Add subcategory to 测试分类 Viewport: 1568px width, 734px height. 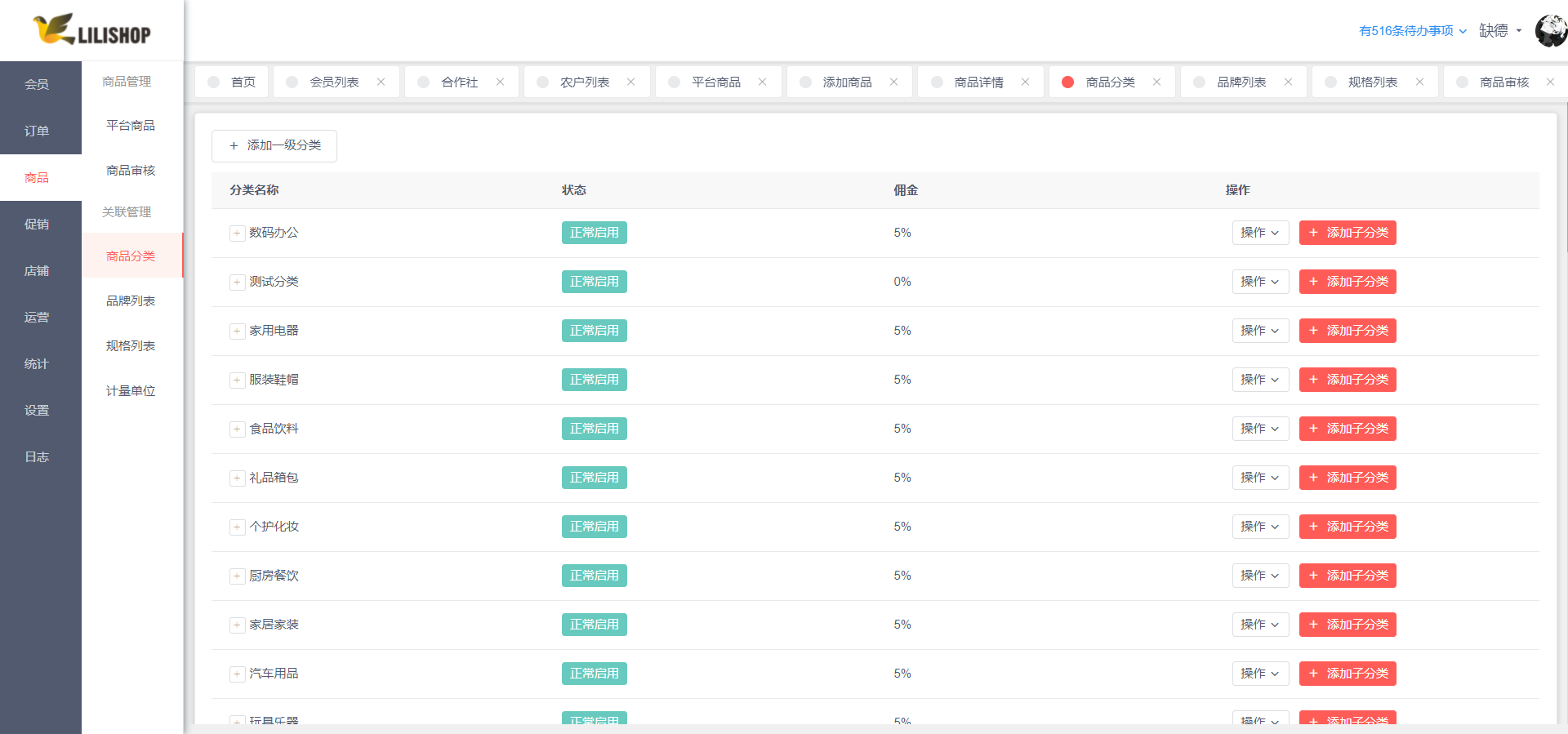[1347, 282]
